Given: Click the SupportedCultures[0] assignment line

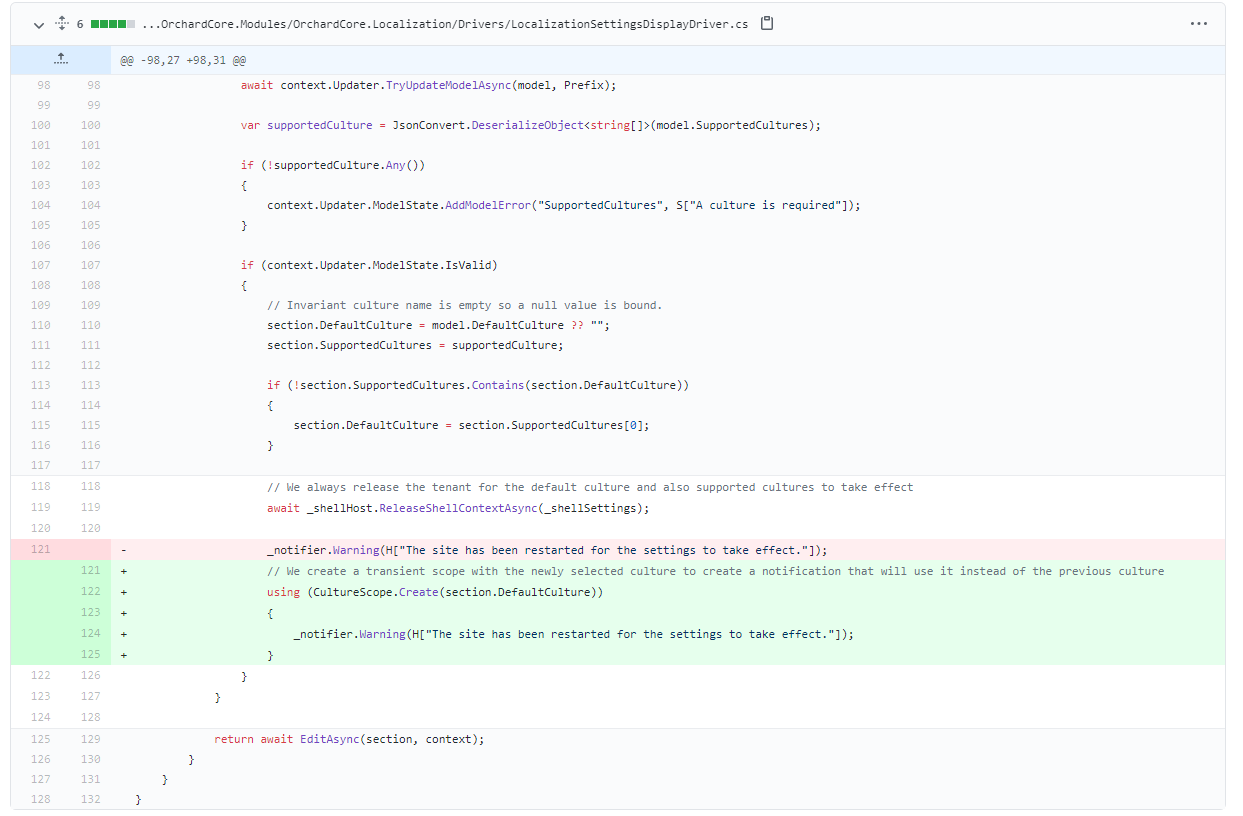Looking at the screenshot, I should click(471, 425).
